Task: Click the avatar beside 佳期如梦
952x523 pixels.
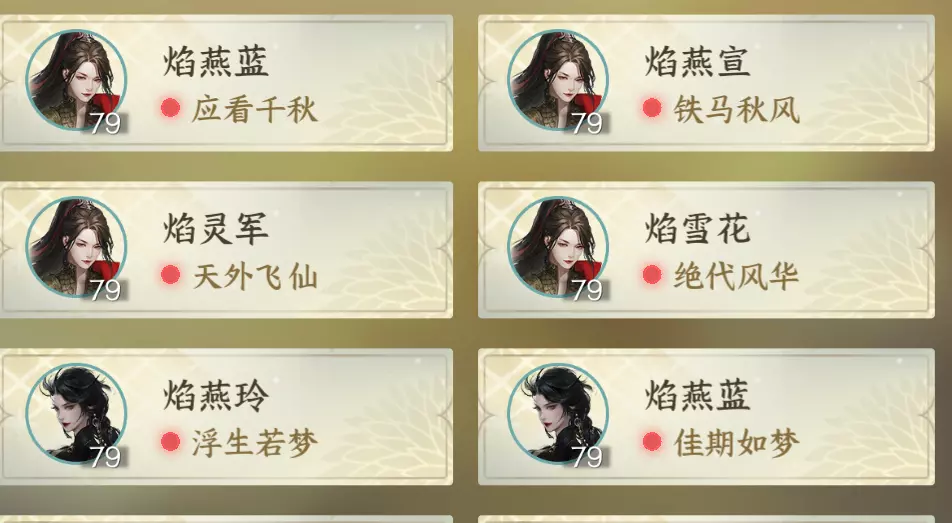Action: coord(557,413)
